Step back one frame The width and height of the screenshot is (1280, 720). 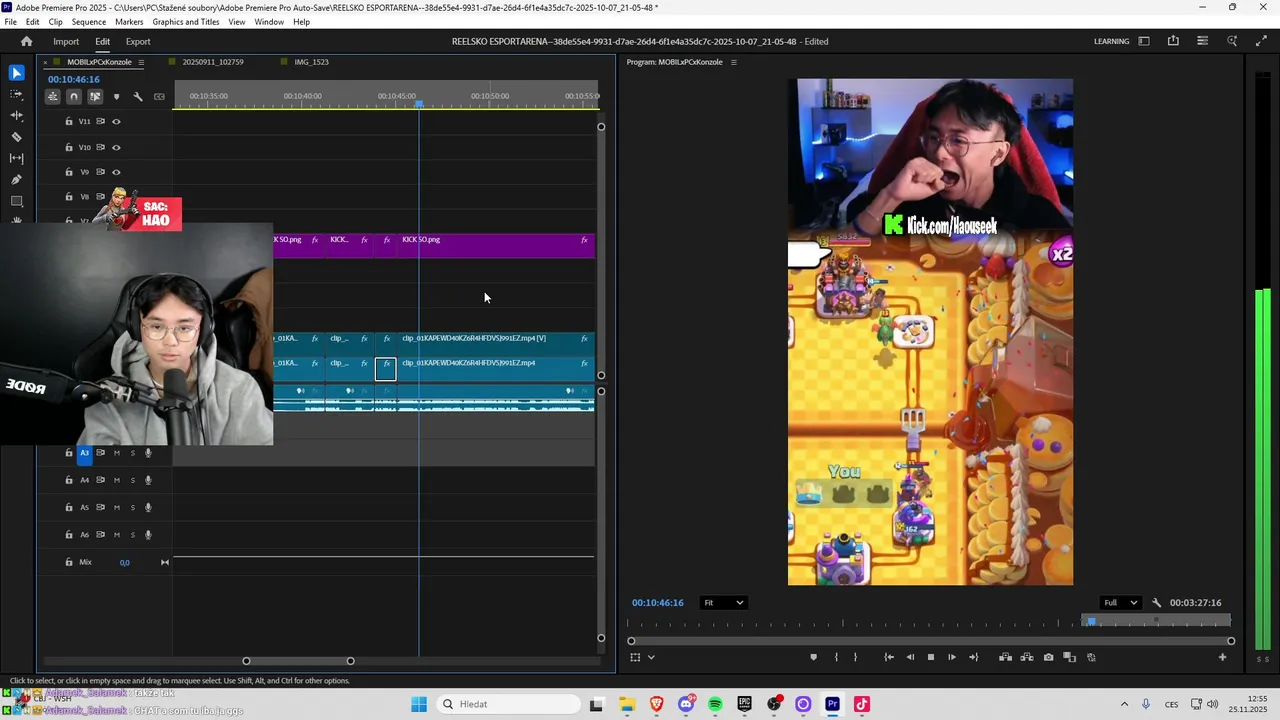click(x=910, y=657)
